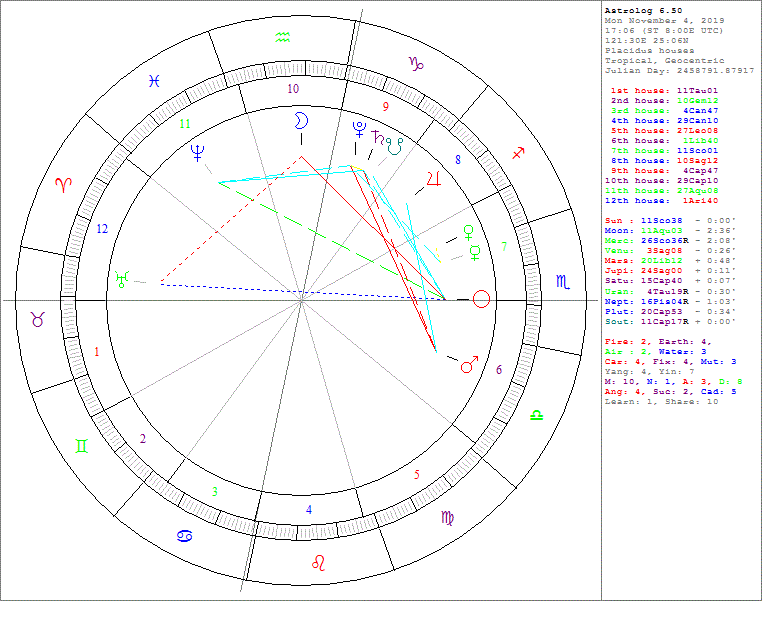Select the Pluto glyph near house 9
Image resolution: width=775 pixels, height=617 pixels.
(x=358, y=129)
